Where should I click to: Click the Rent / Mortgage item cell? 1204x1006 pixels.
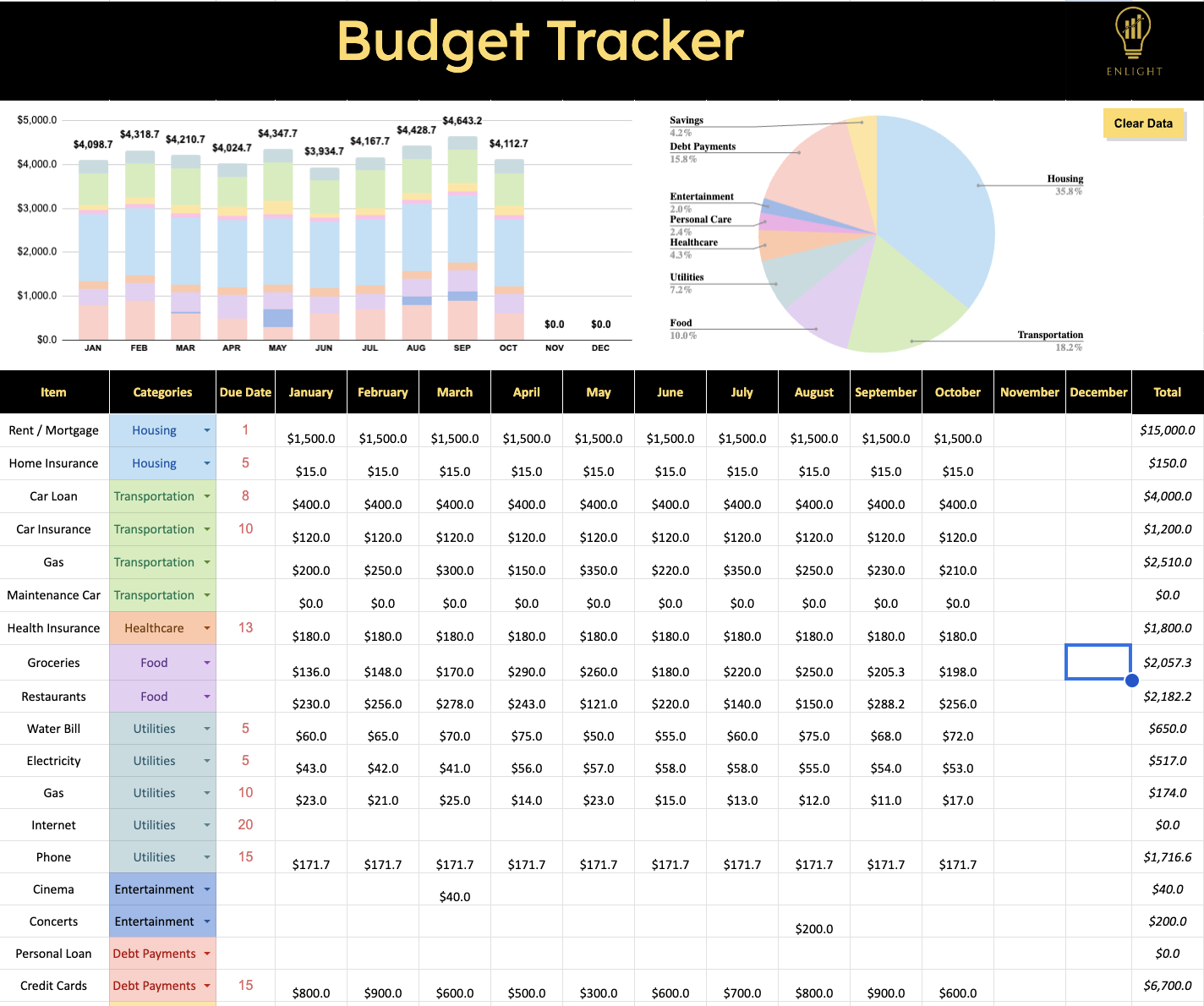click(x=54, y=430)
